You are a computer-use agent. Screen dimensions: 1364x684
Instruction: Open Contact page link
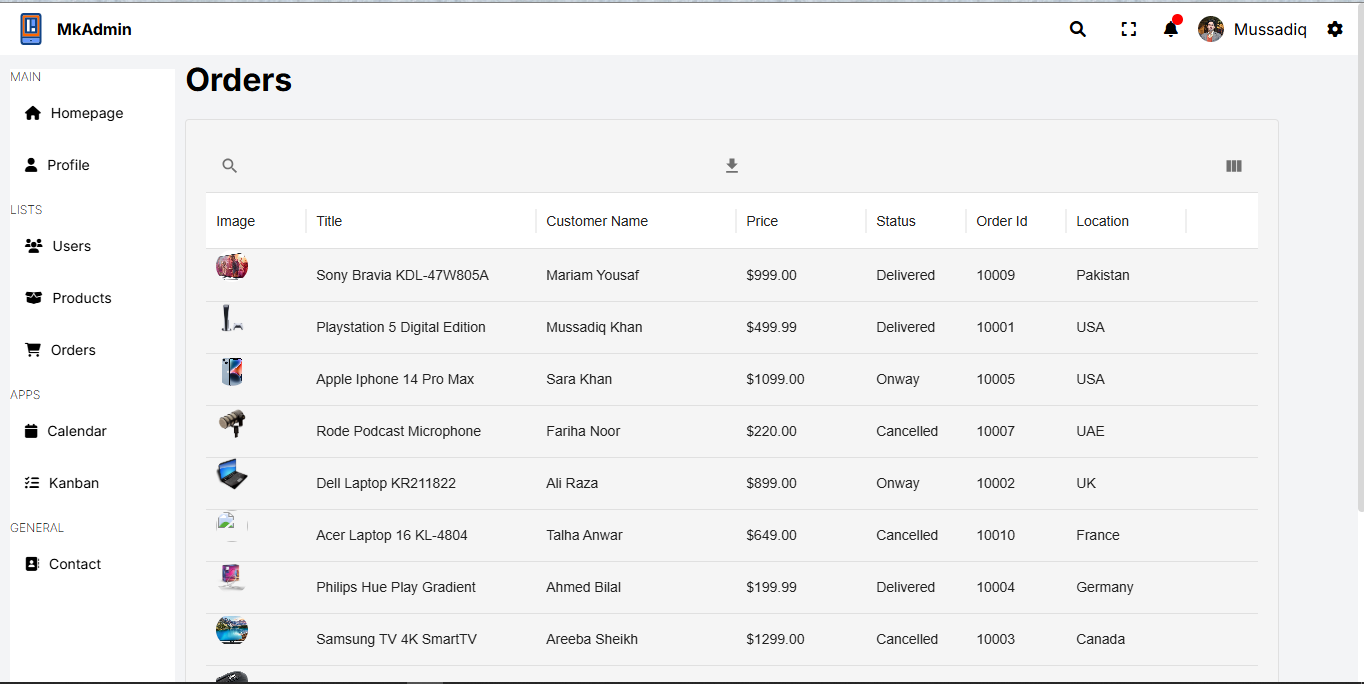[74, 564]
